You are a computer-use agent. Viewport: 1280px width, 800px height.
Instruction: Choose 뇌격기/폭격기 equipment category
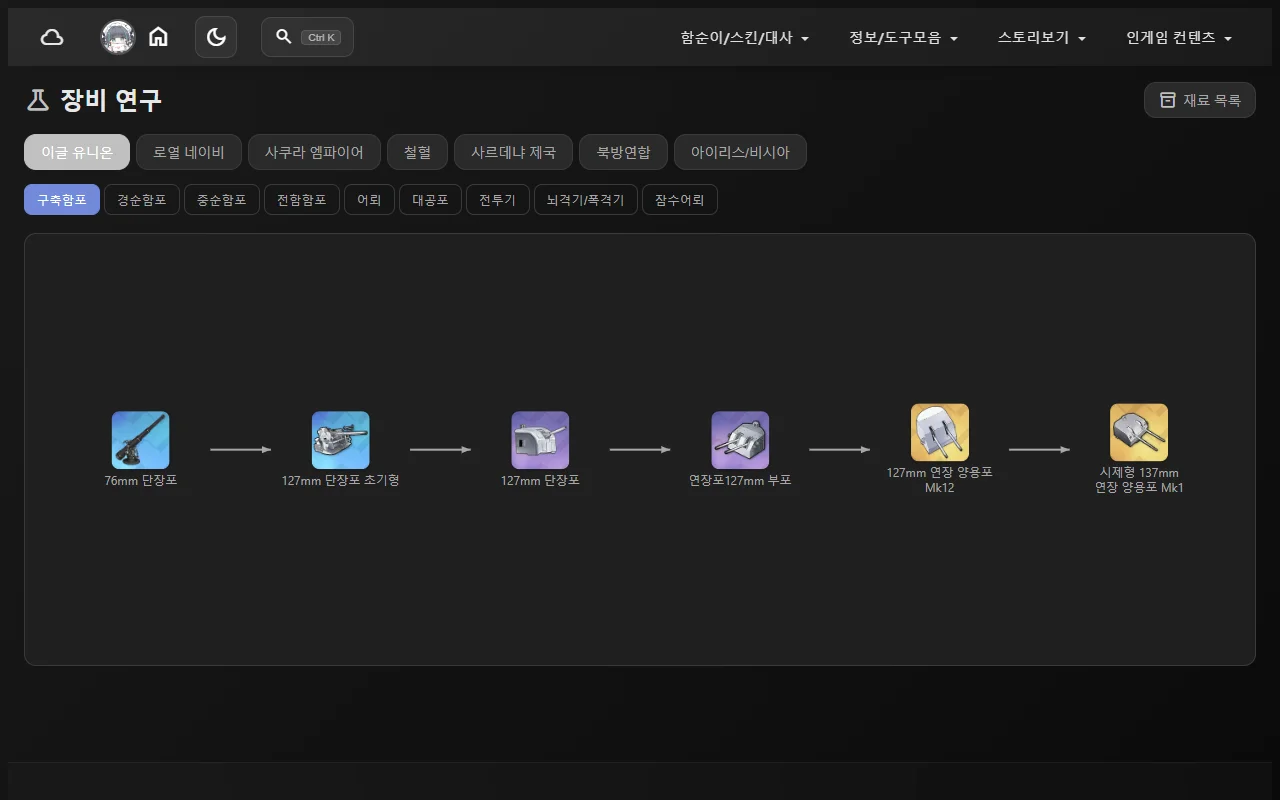[x=586, y=200]
